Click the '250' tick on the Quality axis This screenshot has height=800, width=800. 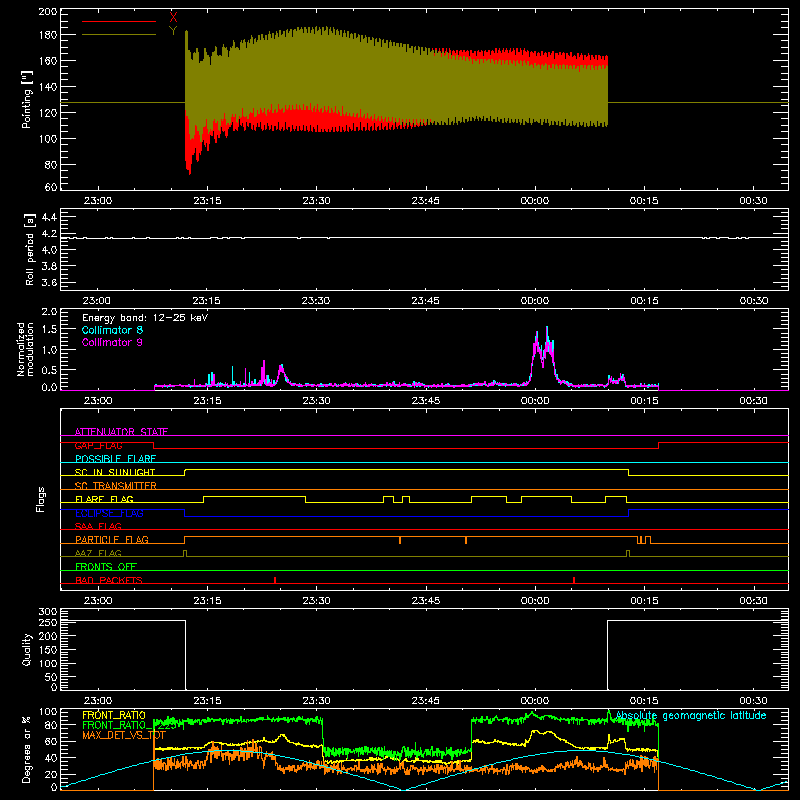[48, 622]
